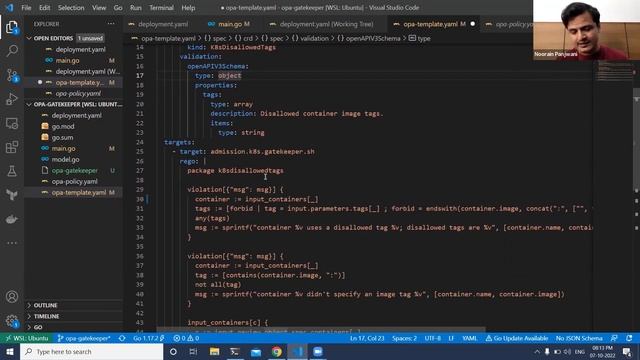Viewport: 640px width, 360px height.
Task: Change indentation via Spaces: 2
Action: (404, 338)
